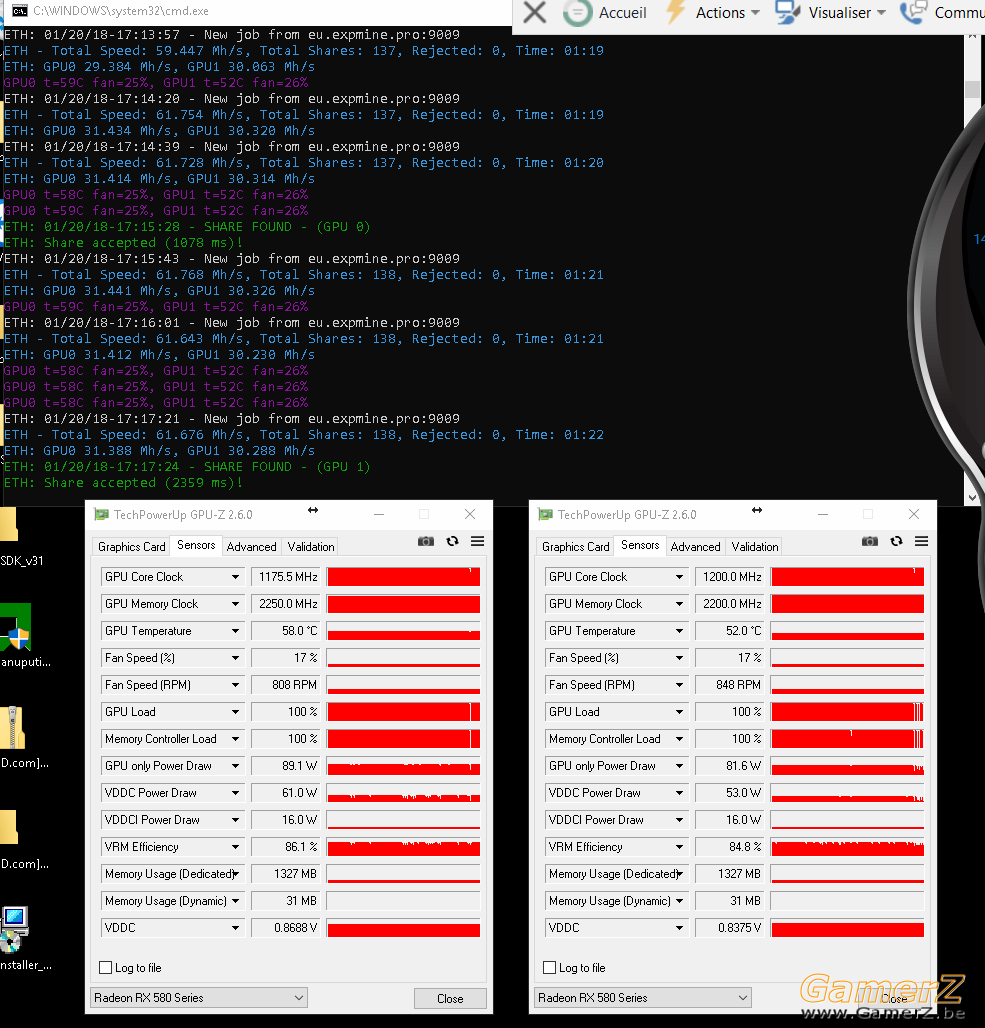Image resolution: width=985 pixels, height=1028 pixels.
Task: Switch to Validation tab in right GPU-Z window
Action: point(755,547)
